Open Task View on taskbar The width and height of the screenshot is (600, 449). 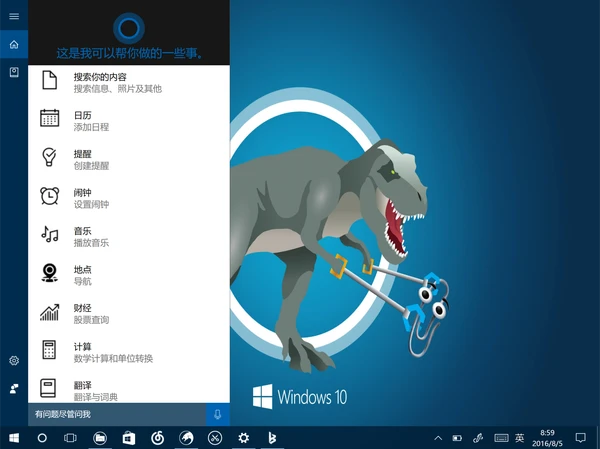(x=70, y=438)
